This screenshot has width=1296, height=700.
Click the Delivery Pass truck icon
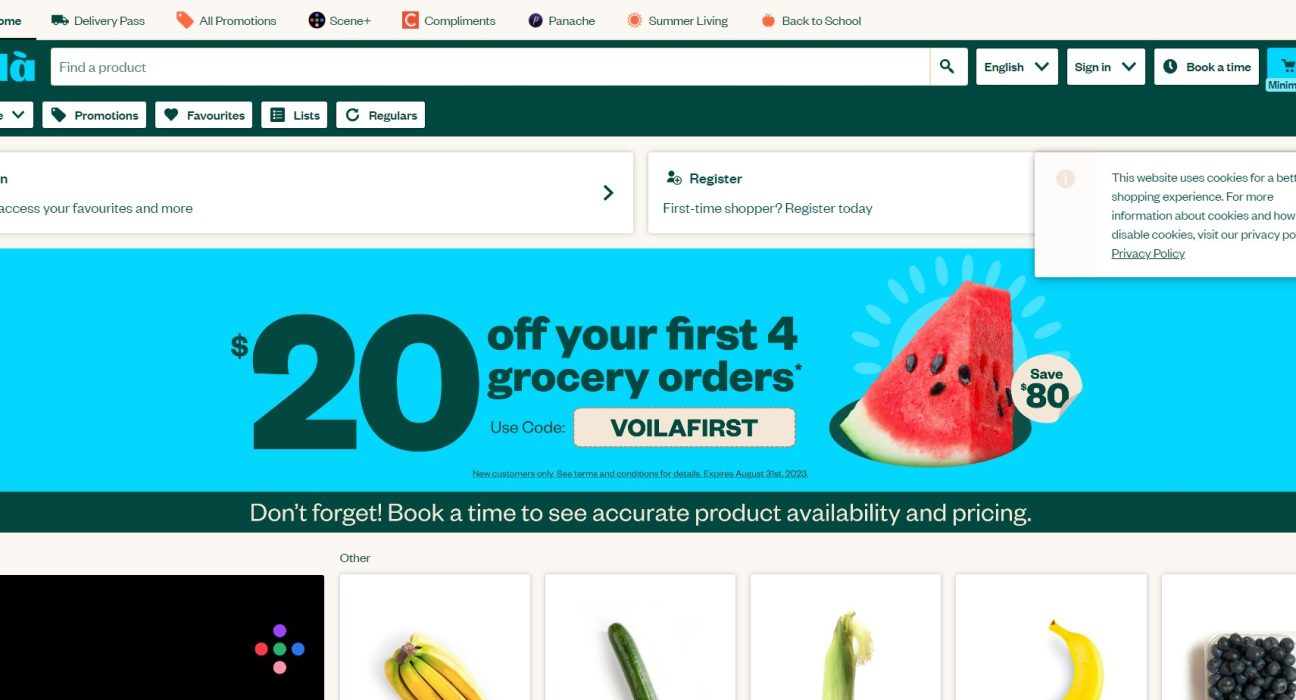pos(60,20)
